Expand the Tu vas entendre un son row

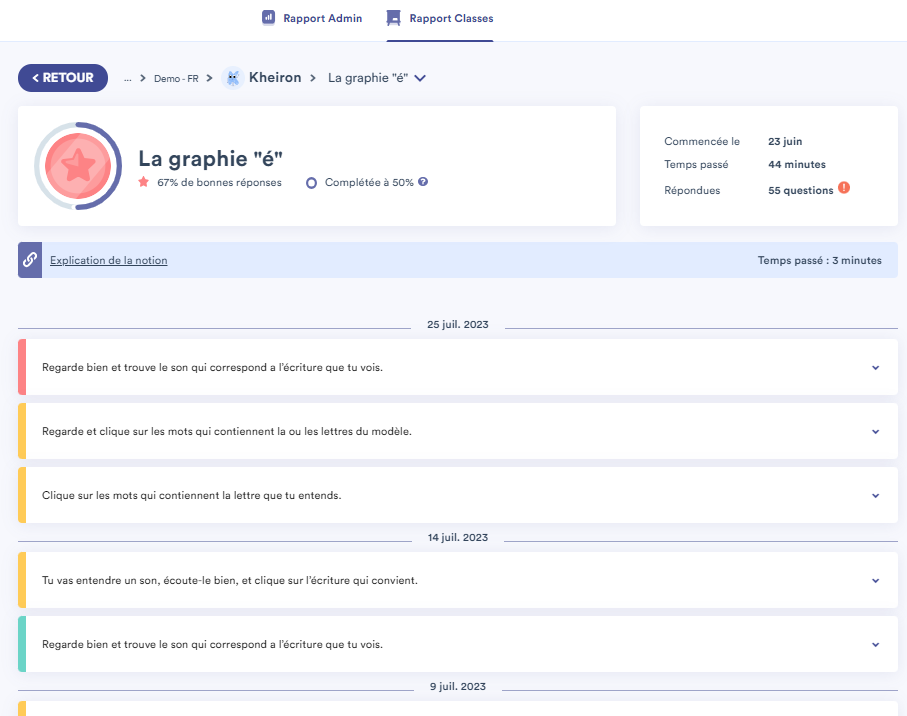click(458, 580)
